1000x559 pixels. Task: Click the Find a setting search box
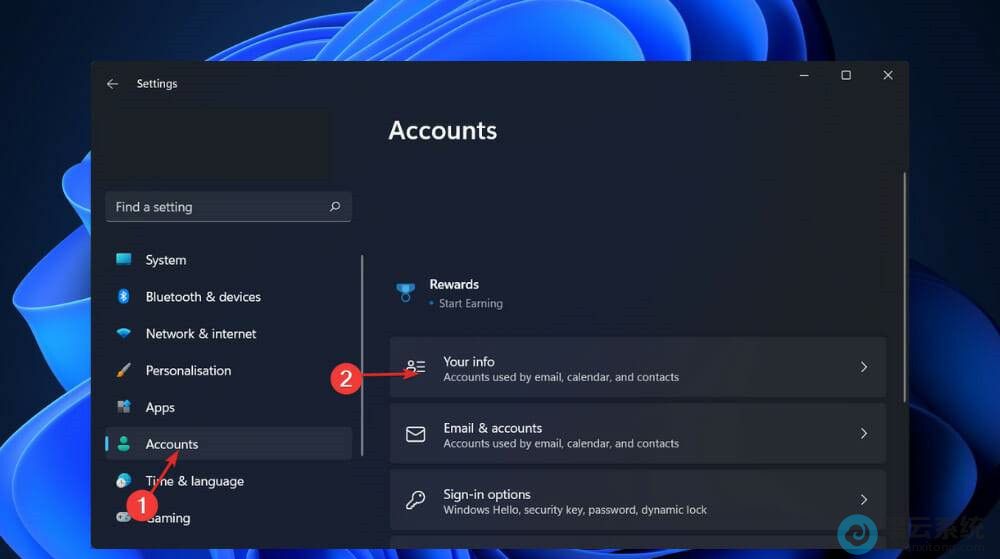220,207
